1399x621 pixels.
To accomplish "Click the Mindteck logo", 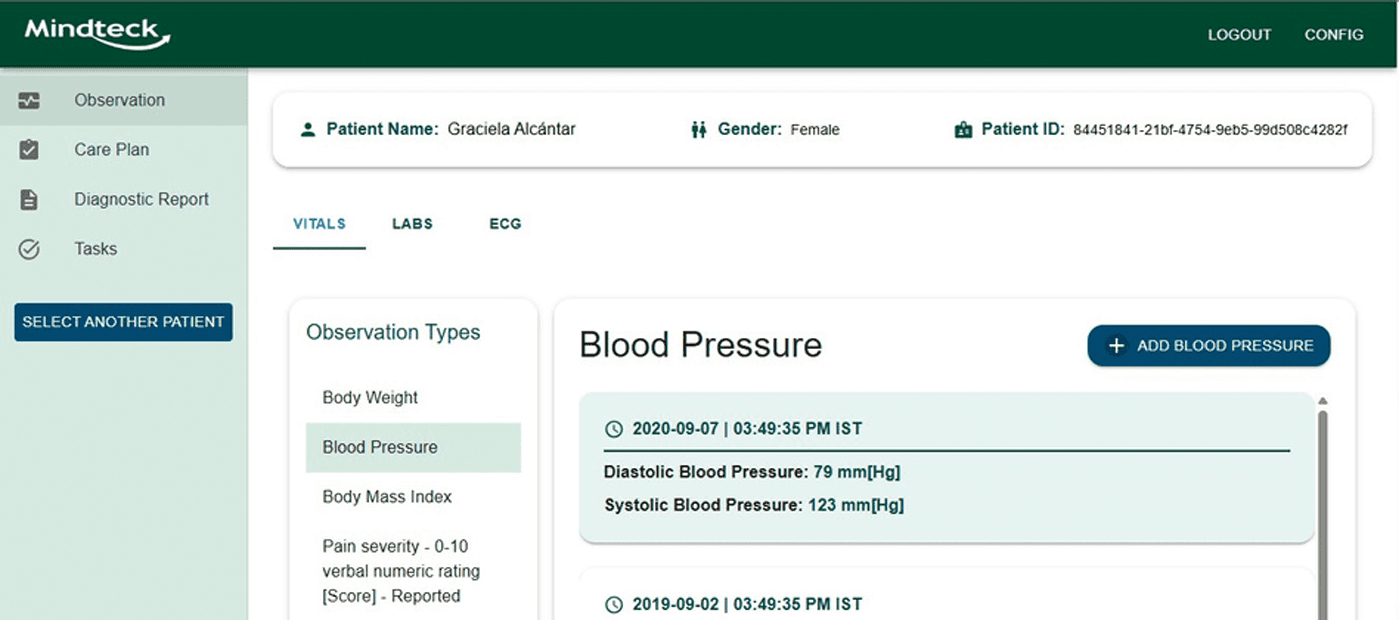I will (x=97, y=32).
